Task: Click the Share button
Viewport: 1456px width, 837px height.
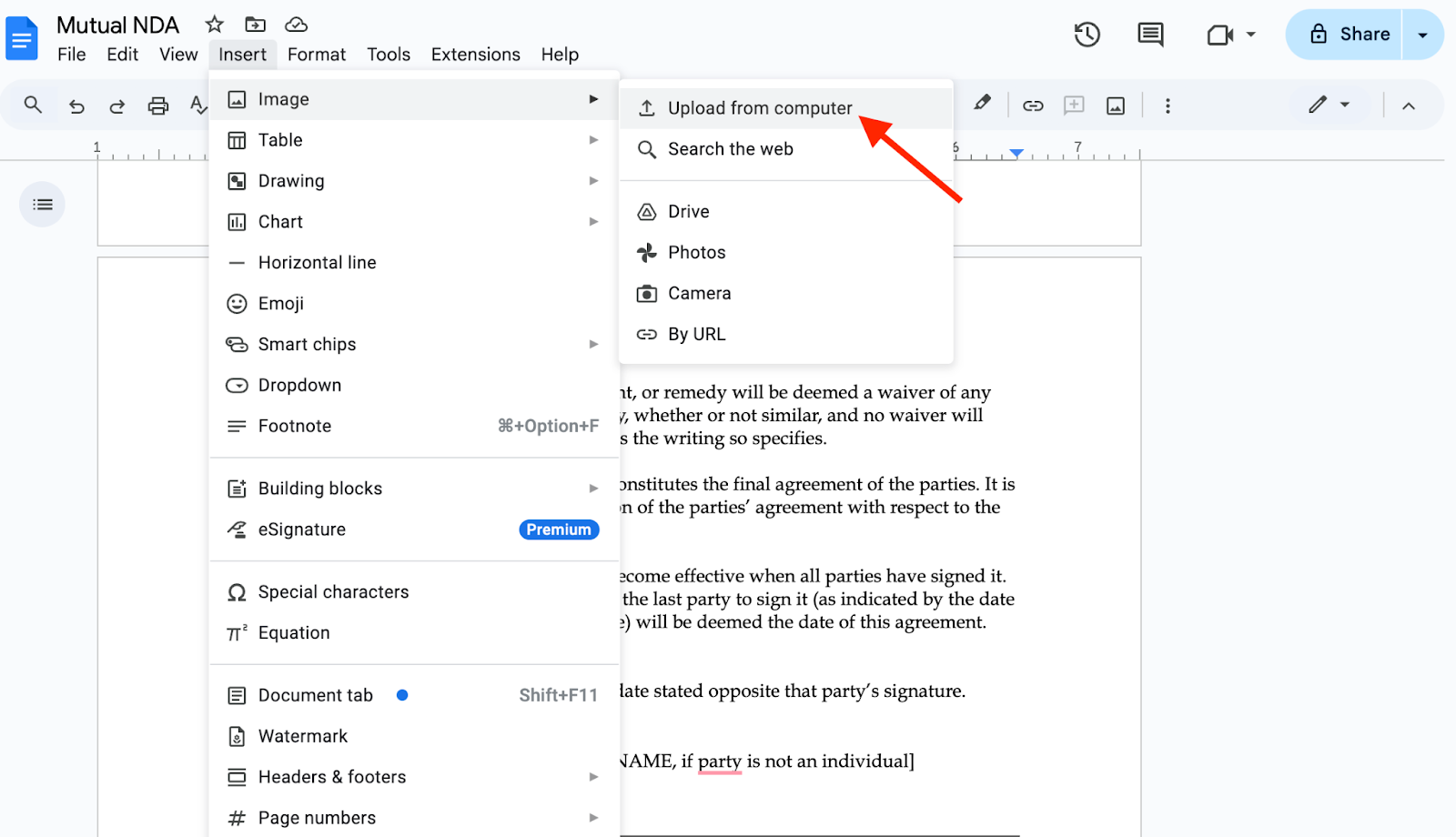Action: pyautogui.click(x=1344, y=35)
